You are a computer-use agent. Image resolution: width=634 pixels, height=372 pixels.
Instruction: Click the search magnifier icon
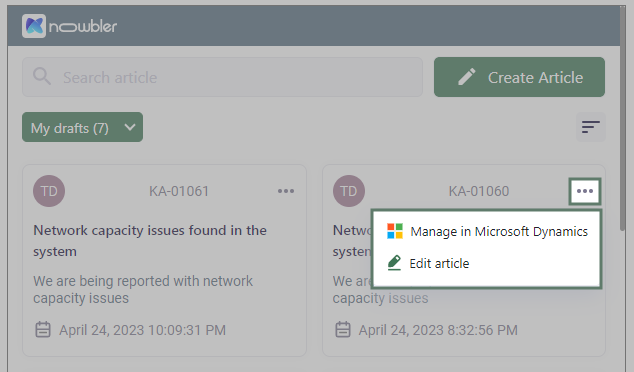[x=42, y=76]
